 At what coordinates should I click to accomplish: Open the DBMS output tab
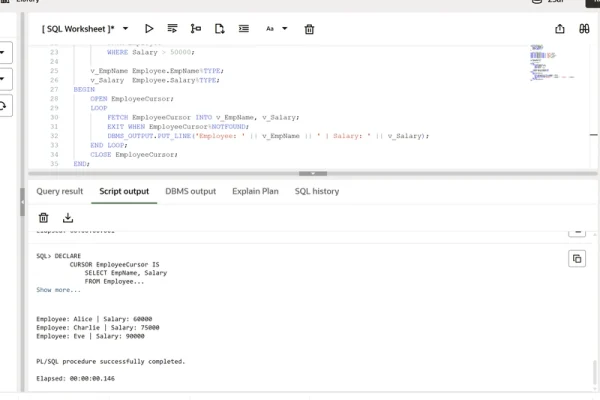[x=190, y=191]
